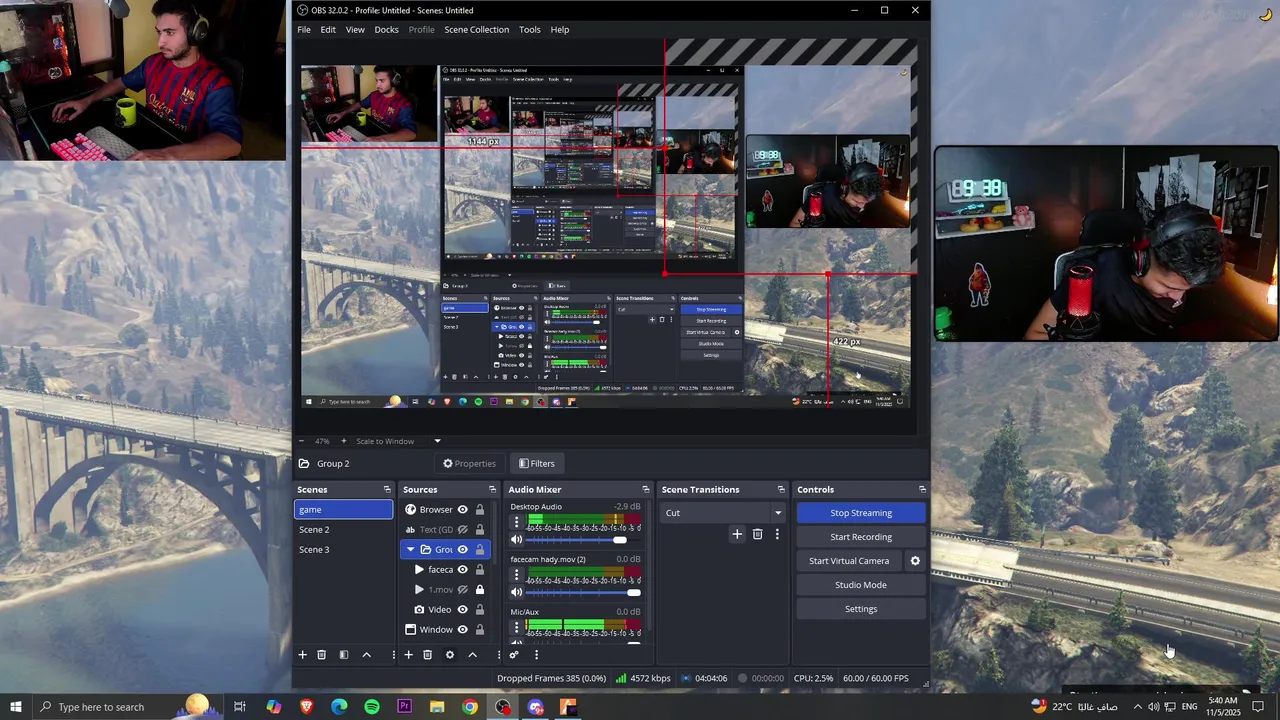The image size is (1280, 720).
Task: Open Desktop Audio three-dot options
Action: pos(517,522)
